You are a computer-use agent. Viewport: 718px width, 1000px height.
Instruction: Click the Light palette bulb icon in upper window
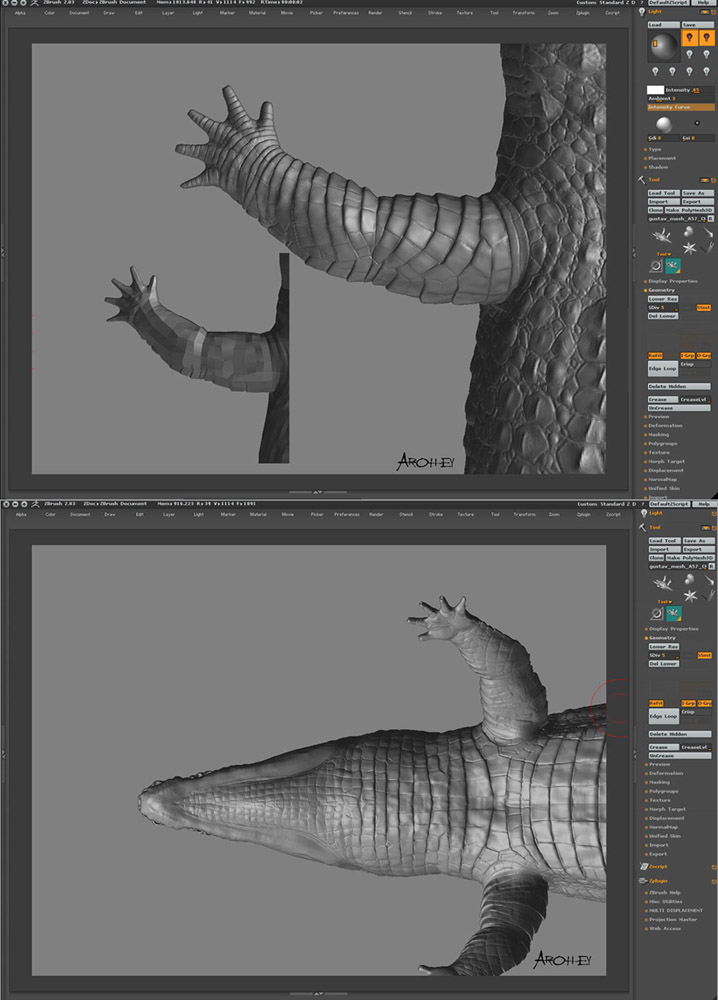(642, 12)
